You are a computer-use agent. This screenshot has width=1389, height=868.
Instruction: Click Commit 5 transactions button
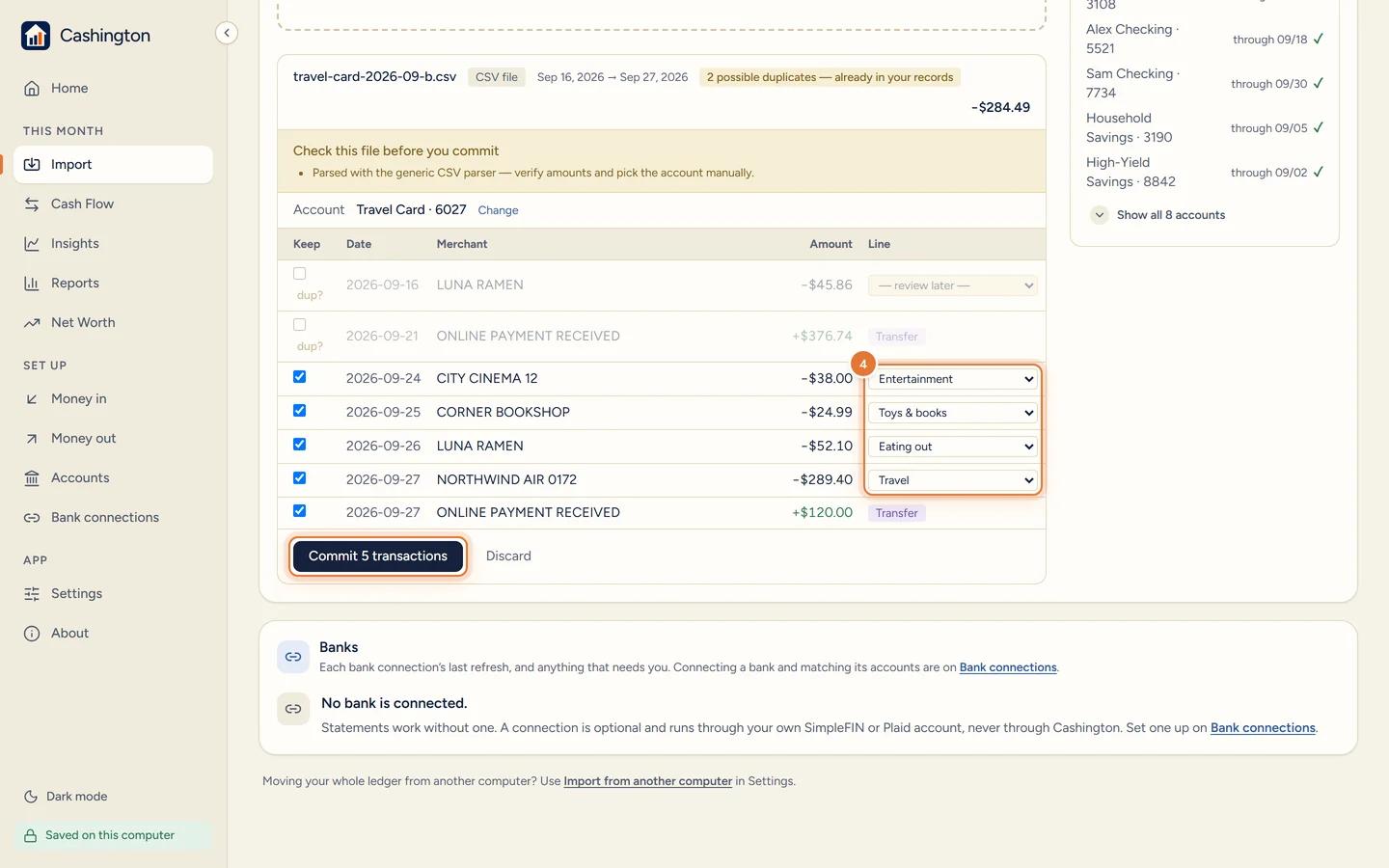click(x=378, y=556)
